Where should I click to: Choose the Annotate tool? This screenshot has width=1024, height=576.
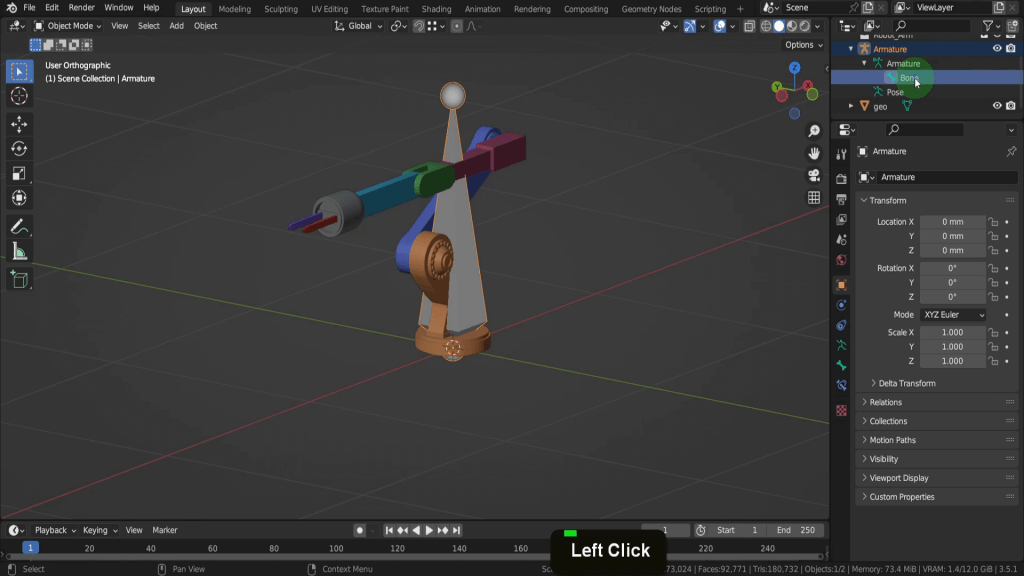click(x=19, y=227)
